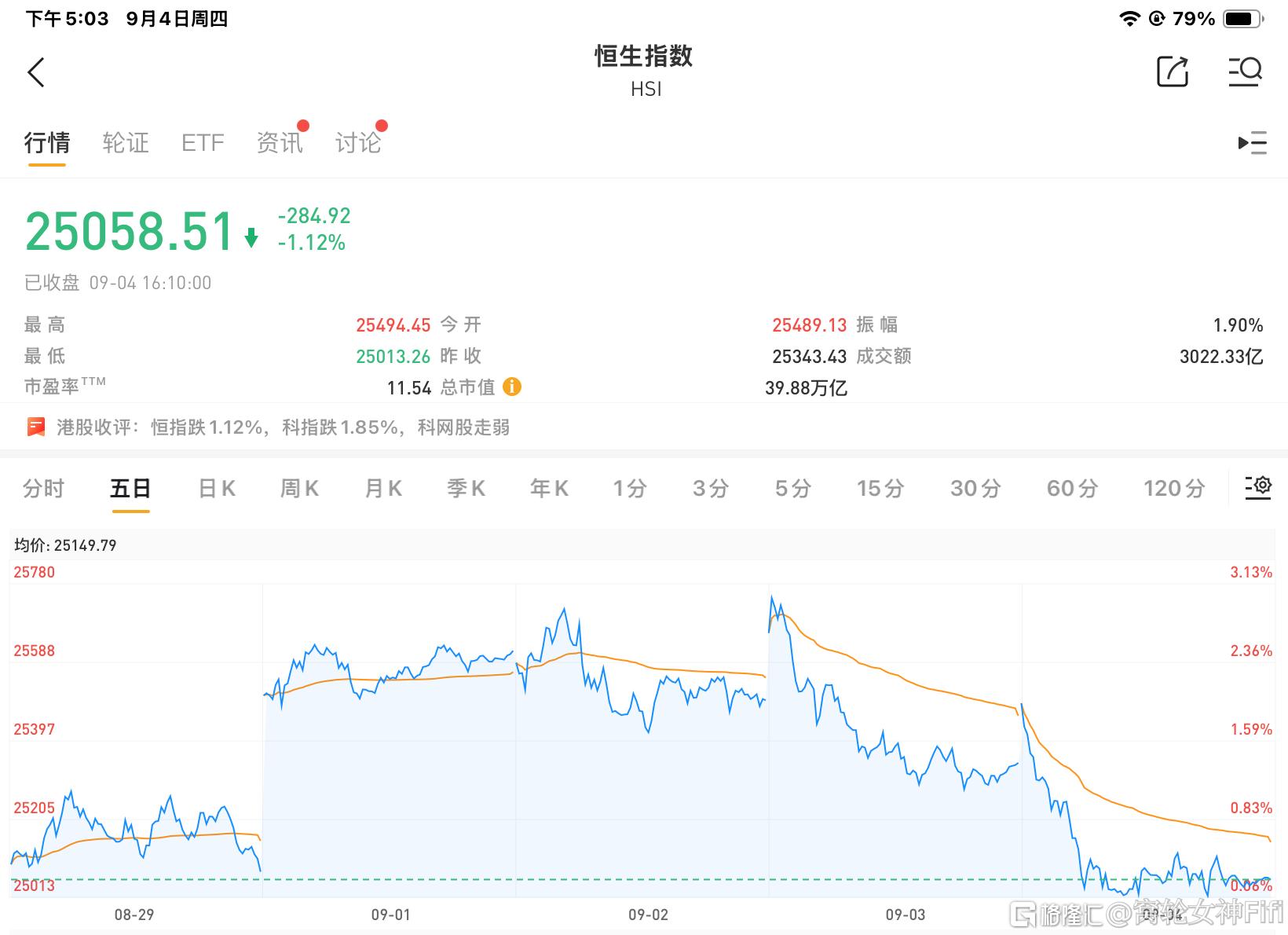
Task: Select the 60分 chart interval
Action: point(1072,489)
